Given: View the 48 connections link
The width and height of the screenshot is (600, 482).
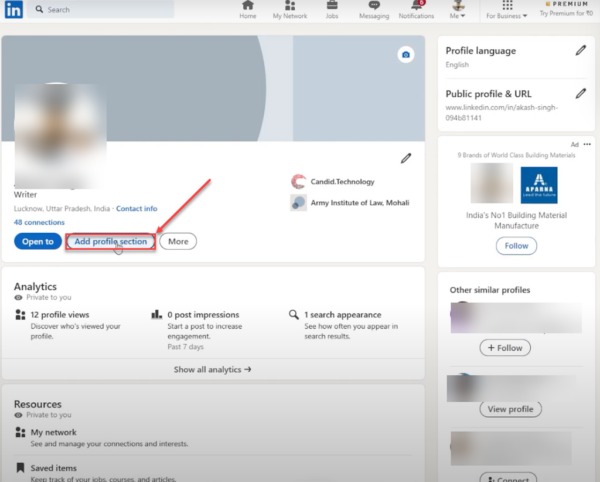Looking at the screenshot, I should [39, 222].
